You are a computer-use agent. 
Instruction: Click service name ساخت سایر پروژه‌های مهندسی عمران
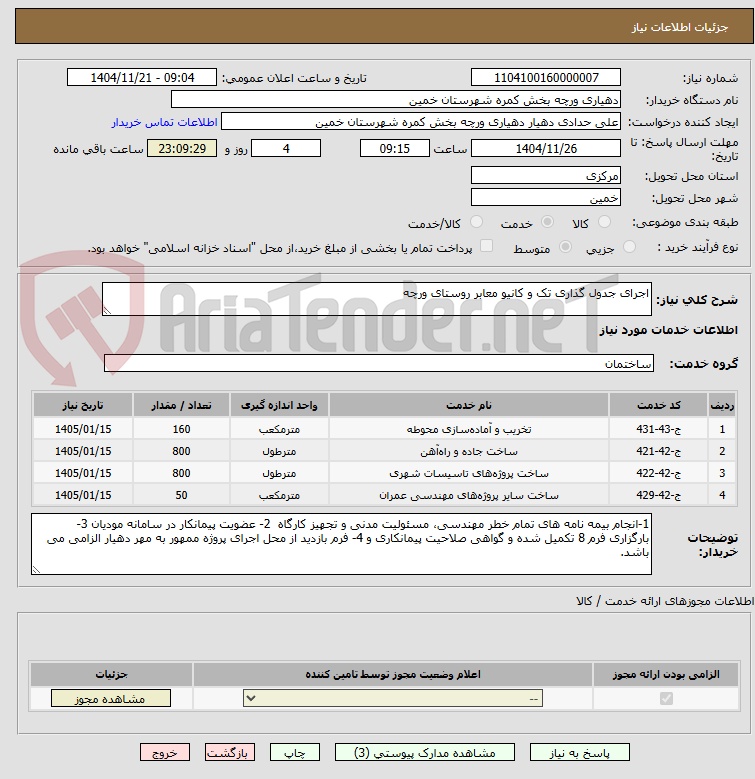click(x=469, y=495)
